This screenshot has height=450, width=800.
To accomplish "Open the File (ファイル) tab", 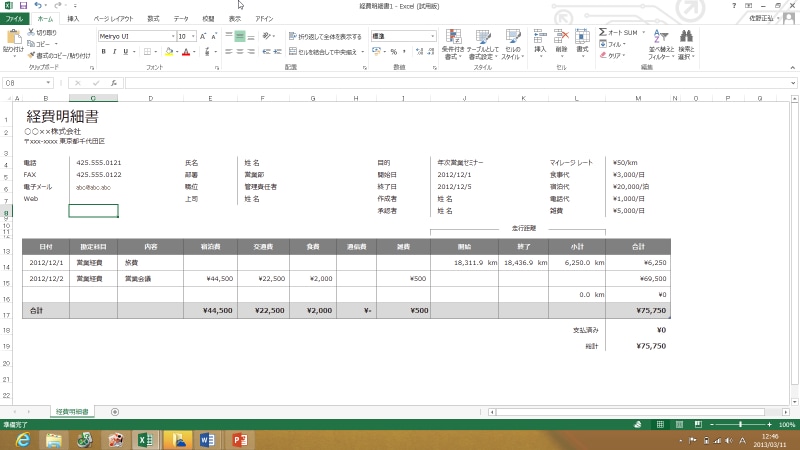I will click(x=14, y=19).
